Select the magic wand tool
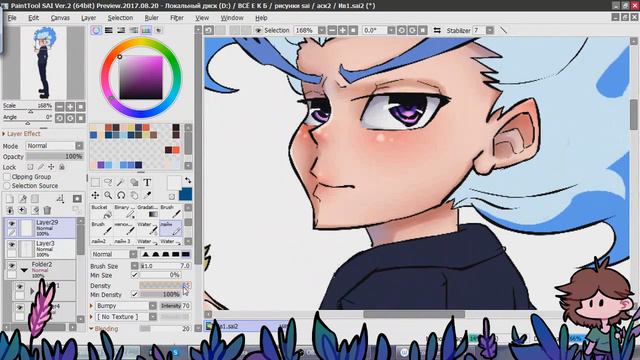The height and width of the screenshot is (360, 640). click(121, 182)
